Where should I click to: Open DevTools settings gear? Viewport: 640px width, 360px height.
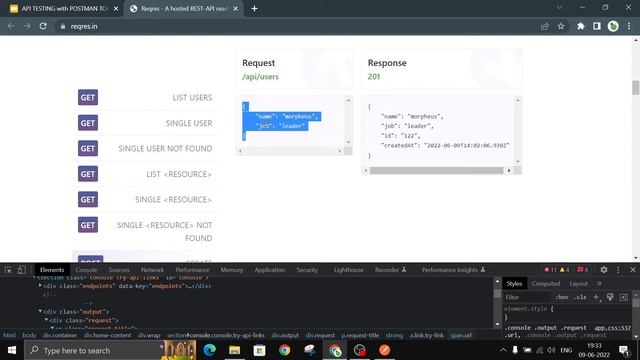coord(604,270)
